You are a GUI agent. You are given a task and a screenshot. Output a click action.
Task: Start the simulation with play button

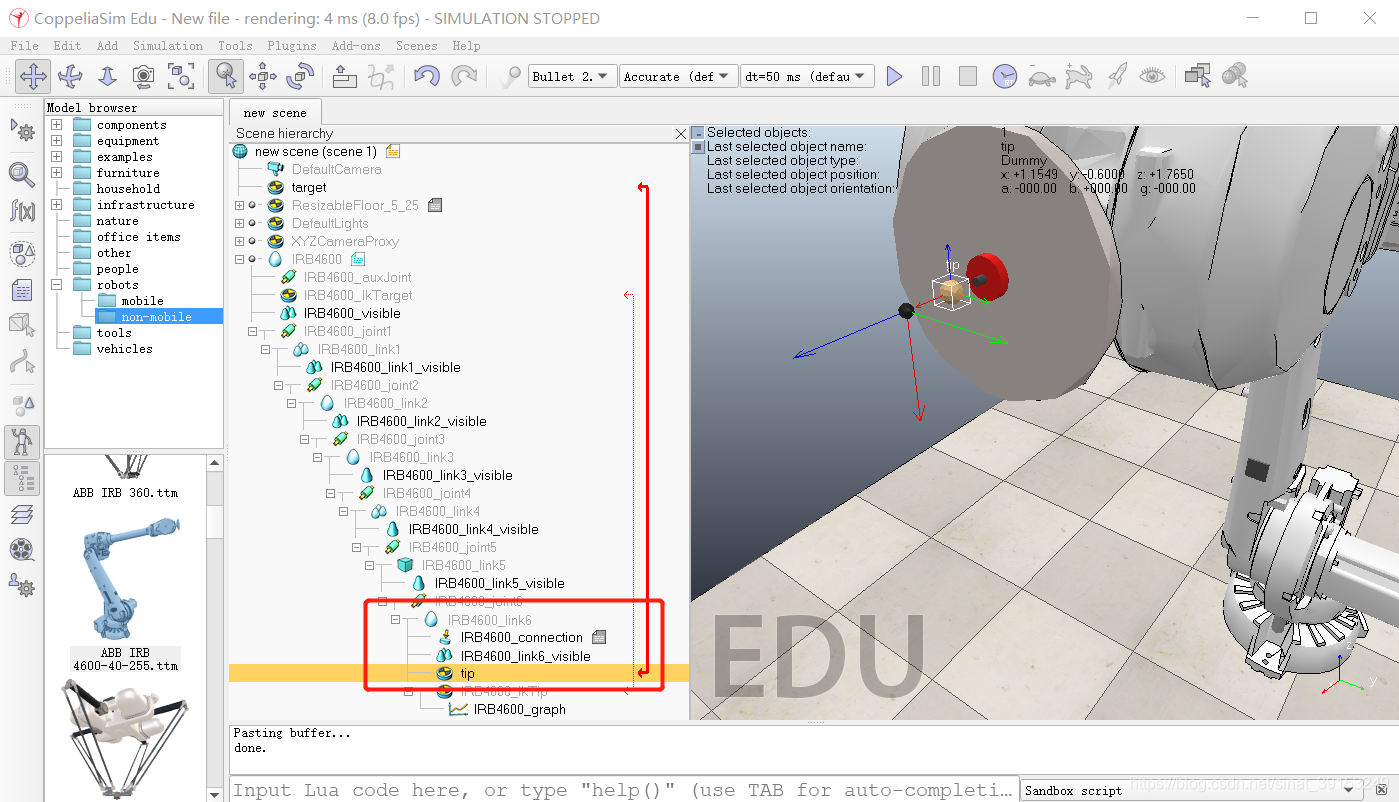click(894, 76)
